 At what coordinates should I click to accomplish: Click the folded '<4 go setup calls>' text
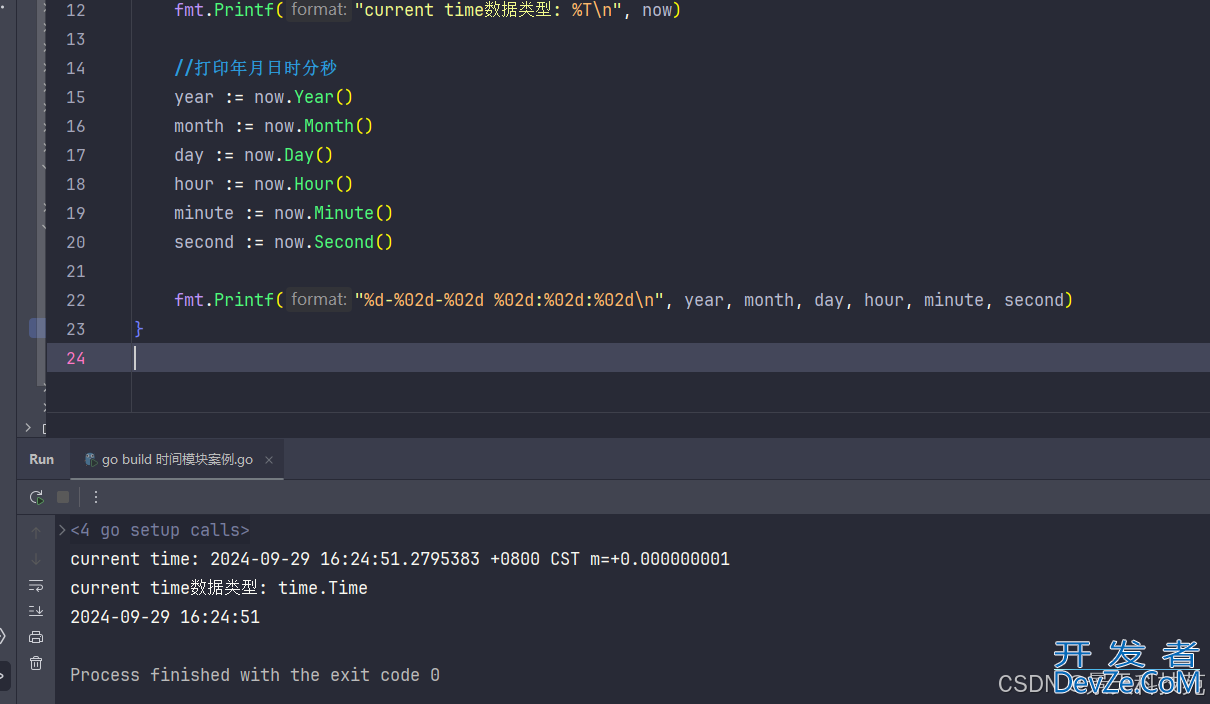(160, 530)
